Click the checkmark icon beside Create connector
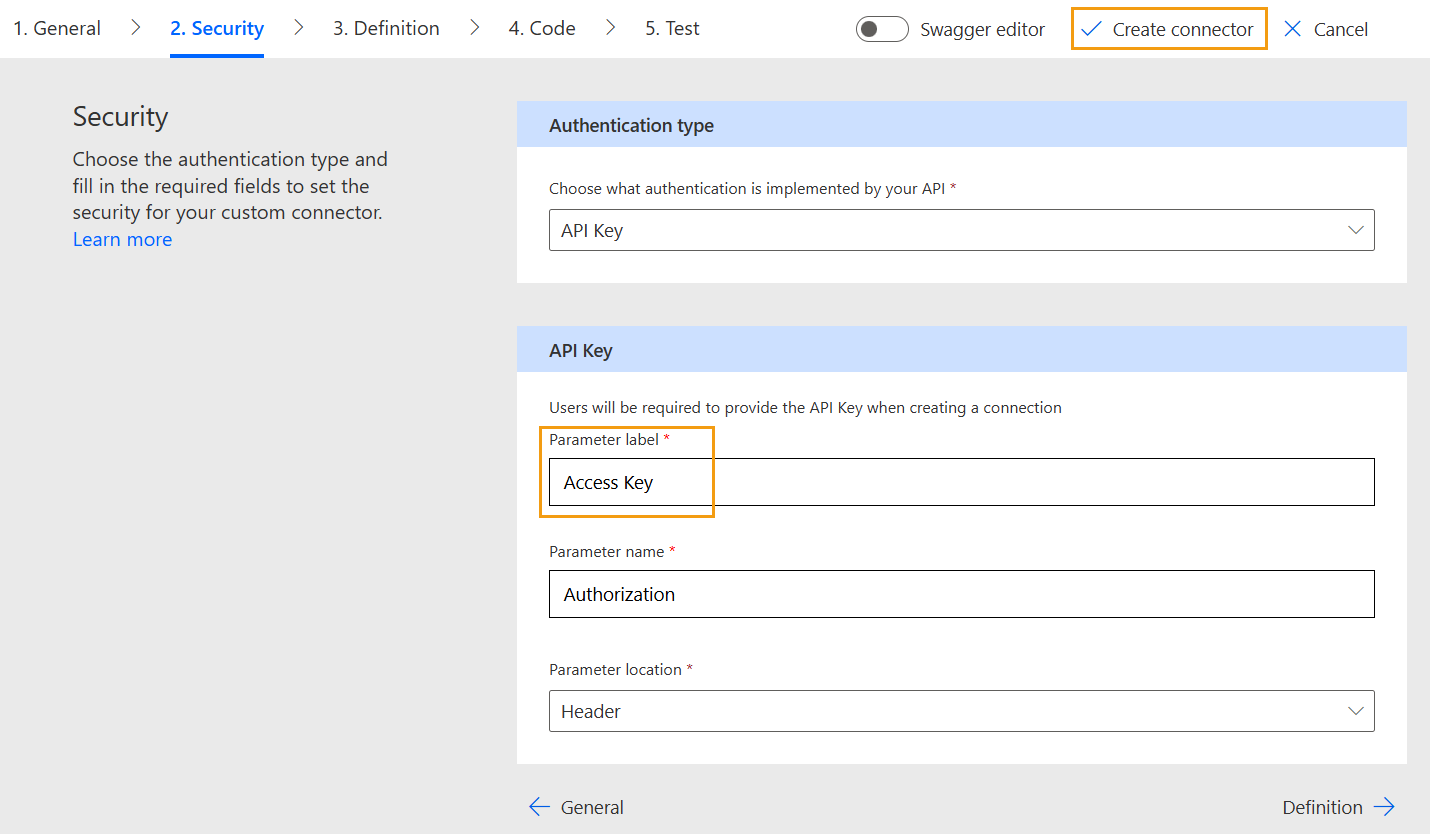The image size is (1430, 834). [1091, 29]
